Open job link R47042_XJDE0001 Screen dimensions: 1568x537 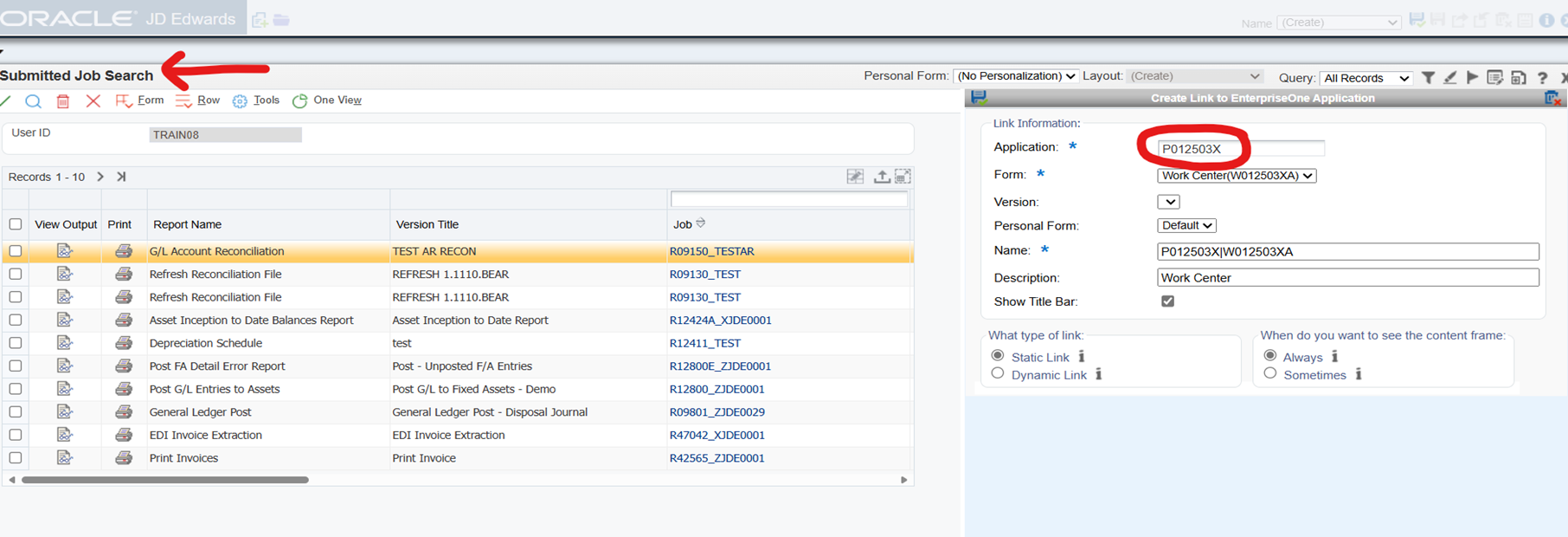coord(717,436)
